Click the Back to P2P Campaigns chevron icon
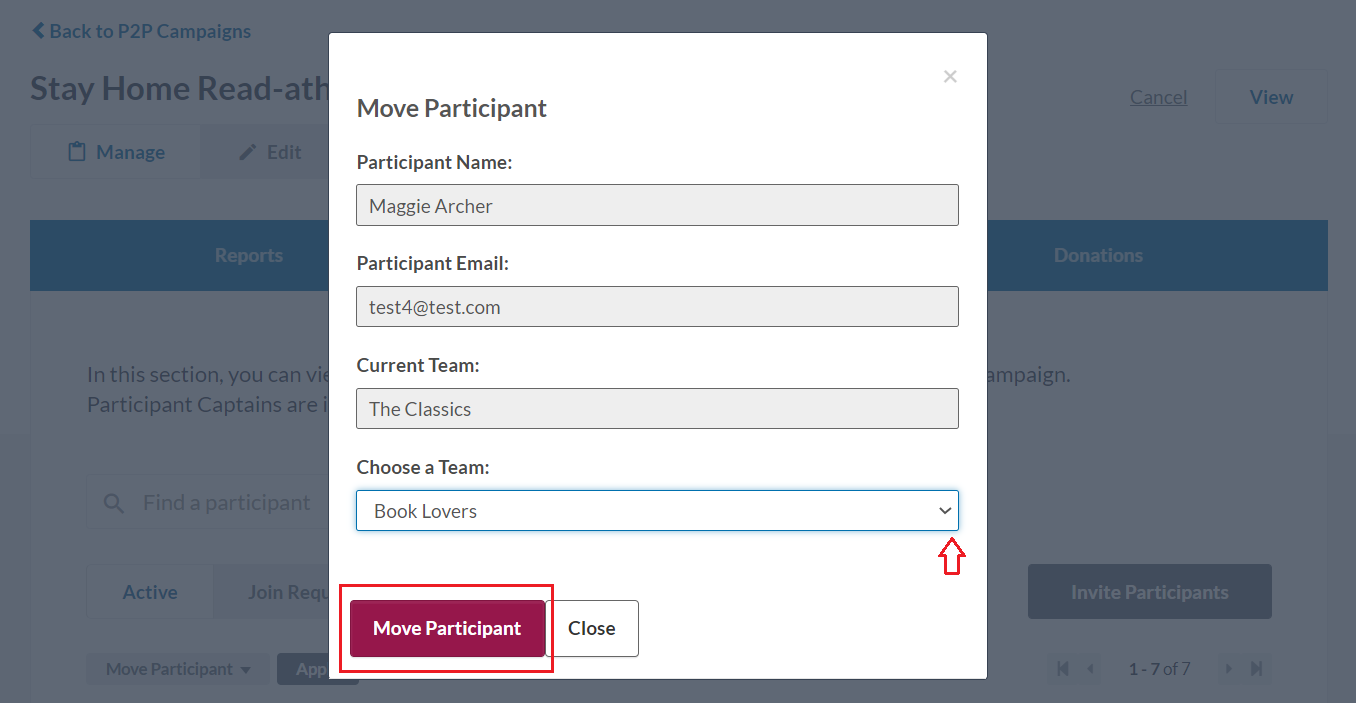The height and width of the screenshot is (703, 1356). pyautogui.click(x=38, y=31)
